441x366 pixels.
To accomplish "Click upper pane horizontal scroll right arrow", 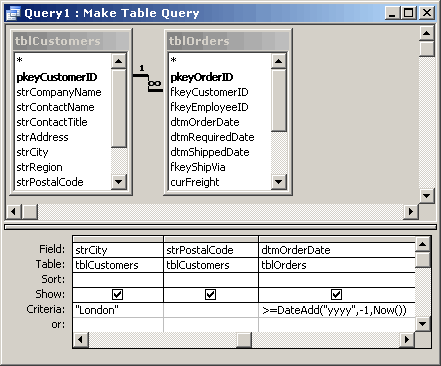I will click(410, 211).
